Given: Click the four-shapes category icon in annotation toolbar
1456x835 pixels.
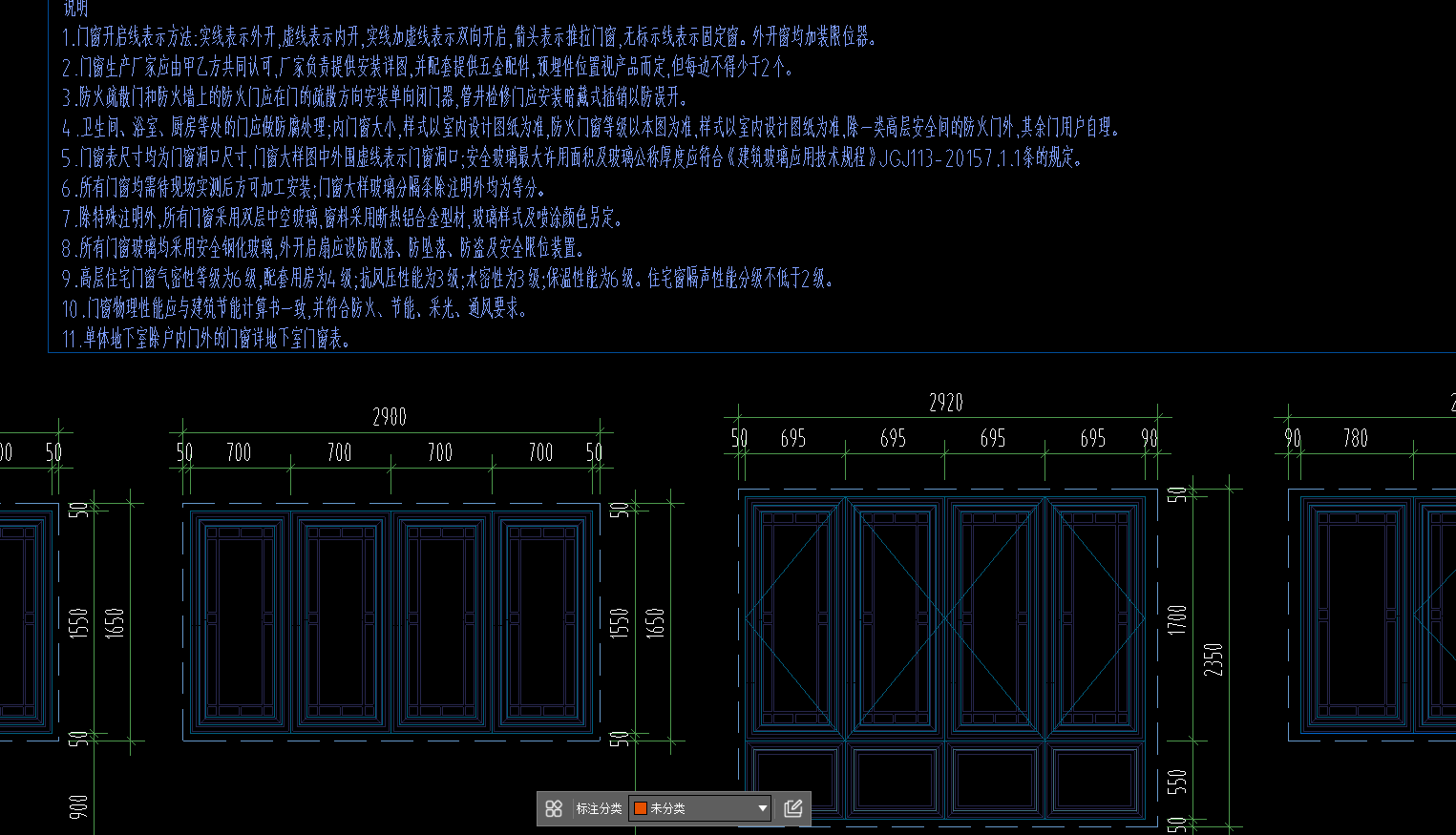Looking at the screenshot, I should (554, 808).
